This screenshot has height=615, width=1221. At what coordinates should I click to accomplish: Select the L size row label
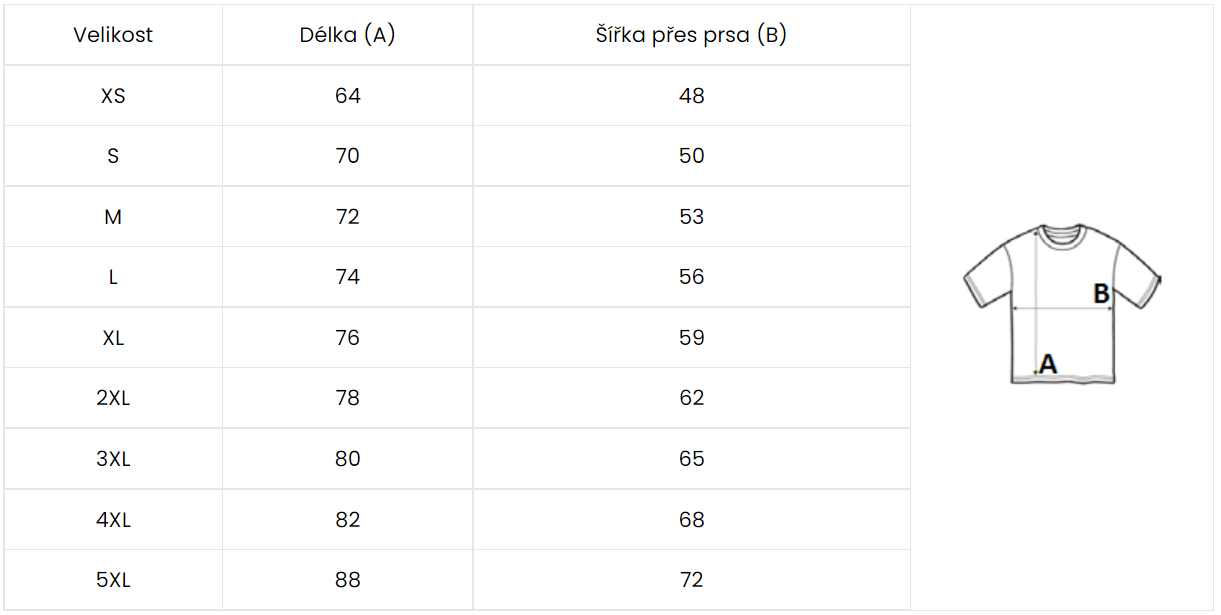(x=113, y=277)
